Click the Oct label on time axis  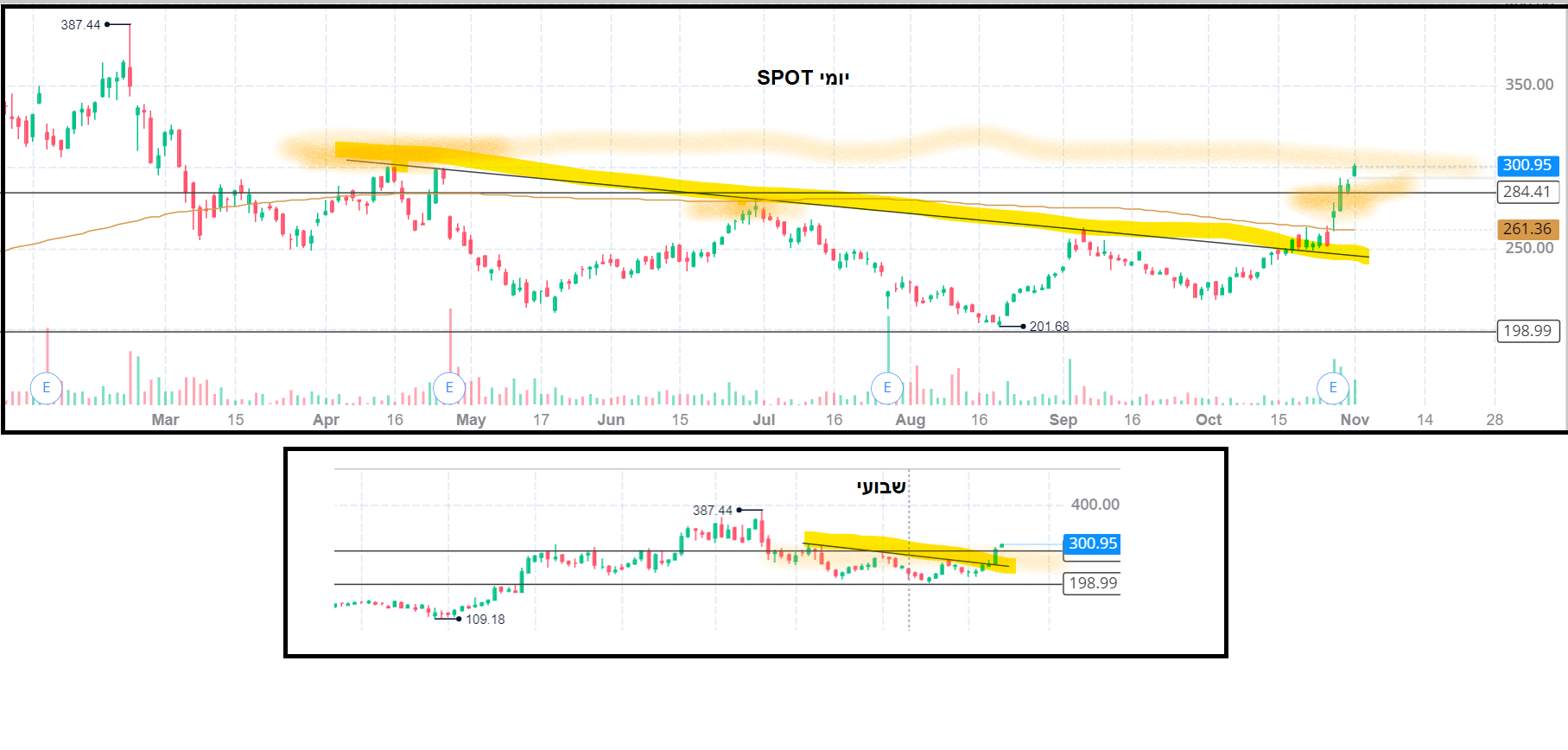click(1209, 420)
